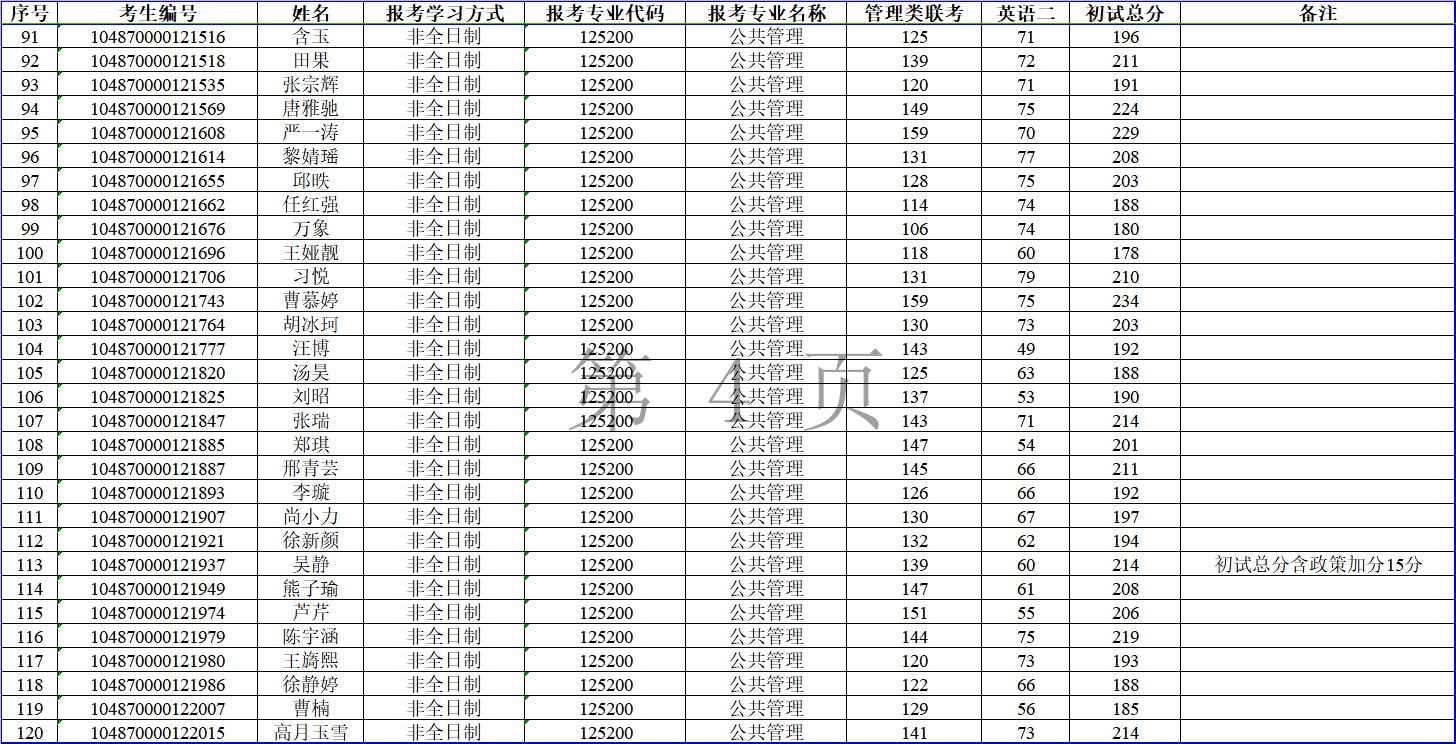Click the 初试总分 column header
This screenshot has height=744, width=1456.
point(1125,13)
